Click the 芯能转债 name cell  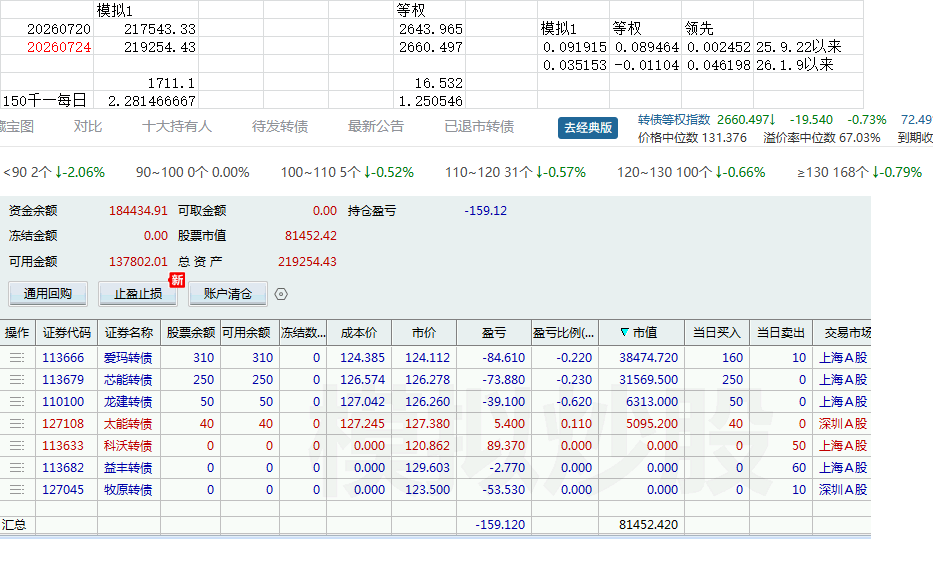pos(128,380)
